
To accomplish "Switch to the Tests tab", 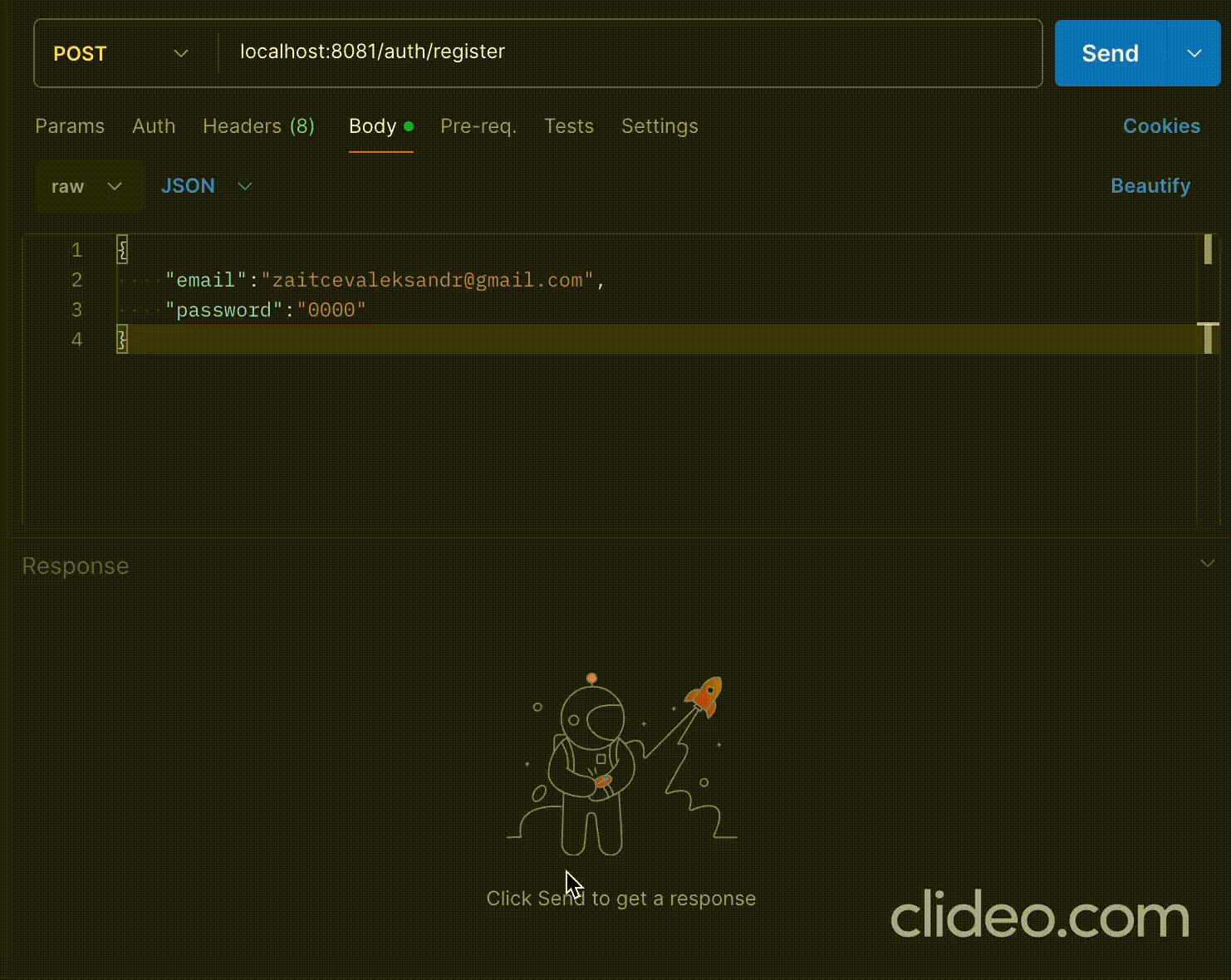I will click(x=569, y=126).
